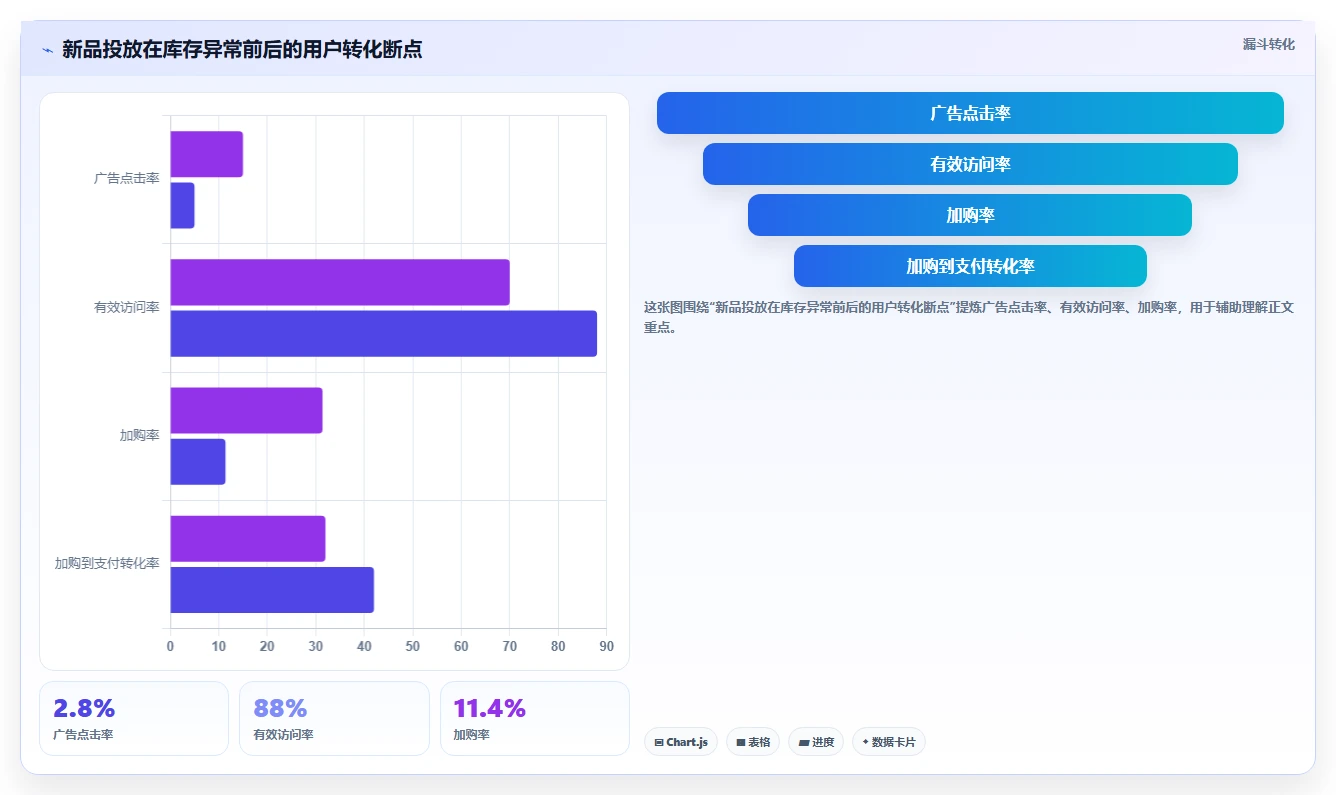Select the 有效访问率 funnel stage bar
Viewport: 1336px width, 795px height.
(970, 164)
